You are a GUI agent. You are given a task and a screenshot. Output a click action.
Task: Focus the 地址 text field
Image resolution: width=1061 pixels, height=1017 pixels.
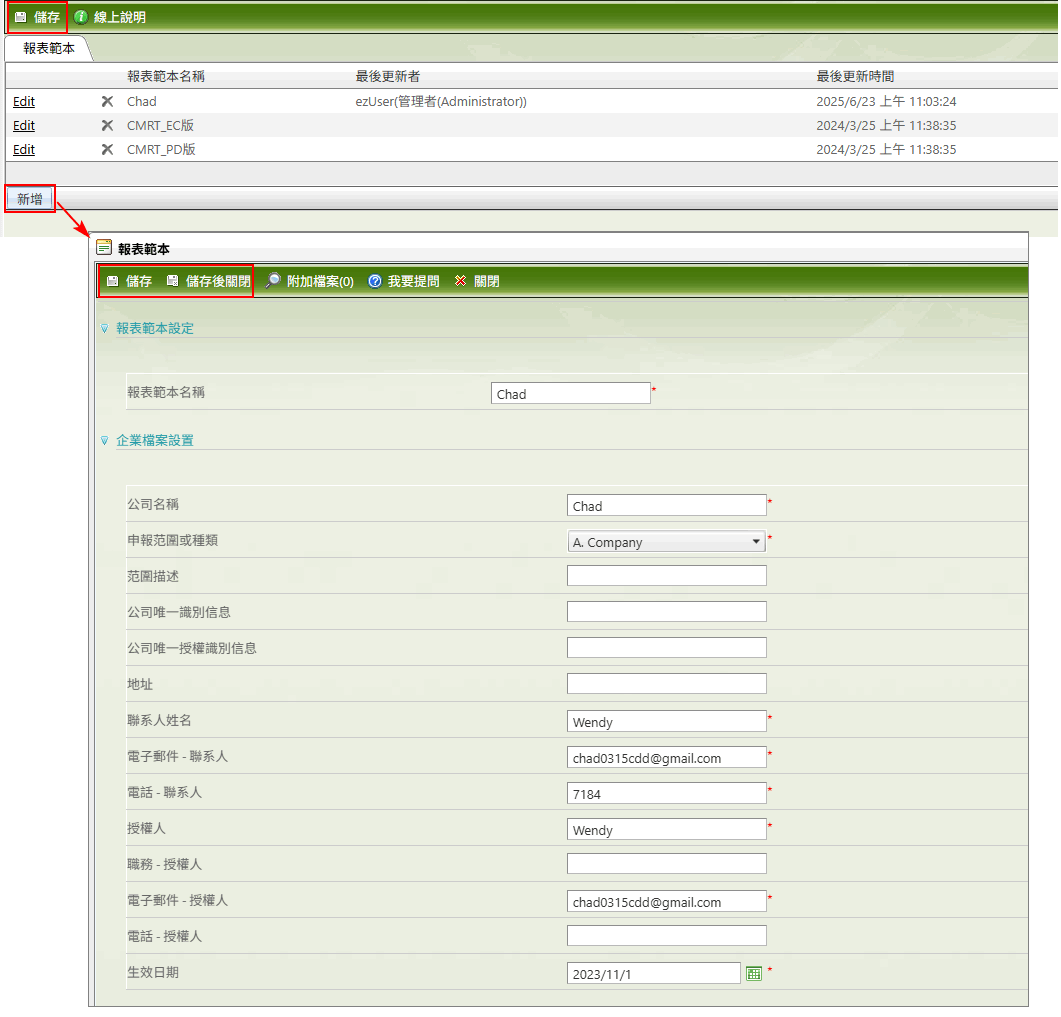[x=666, y=684]
